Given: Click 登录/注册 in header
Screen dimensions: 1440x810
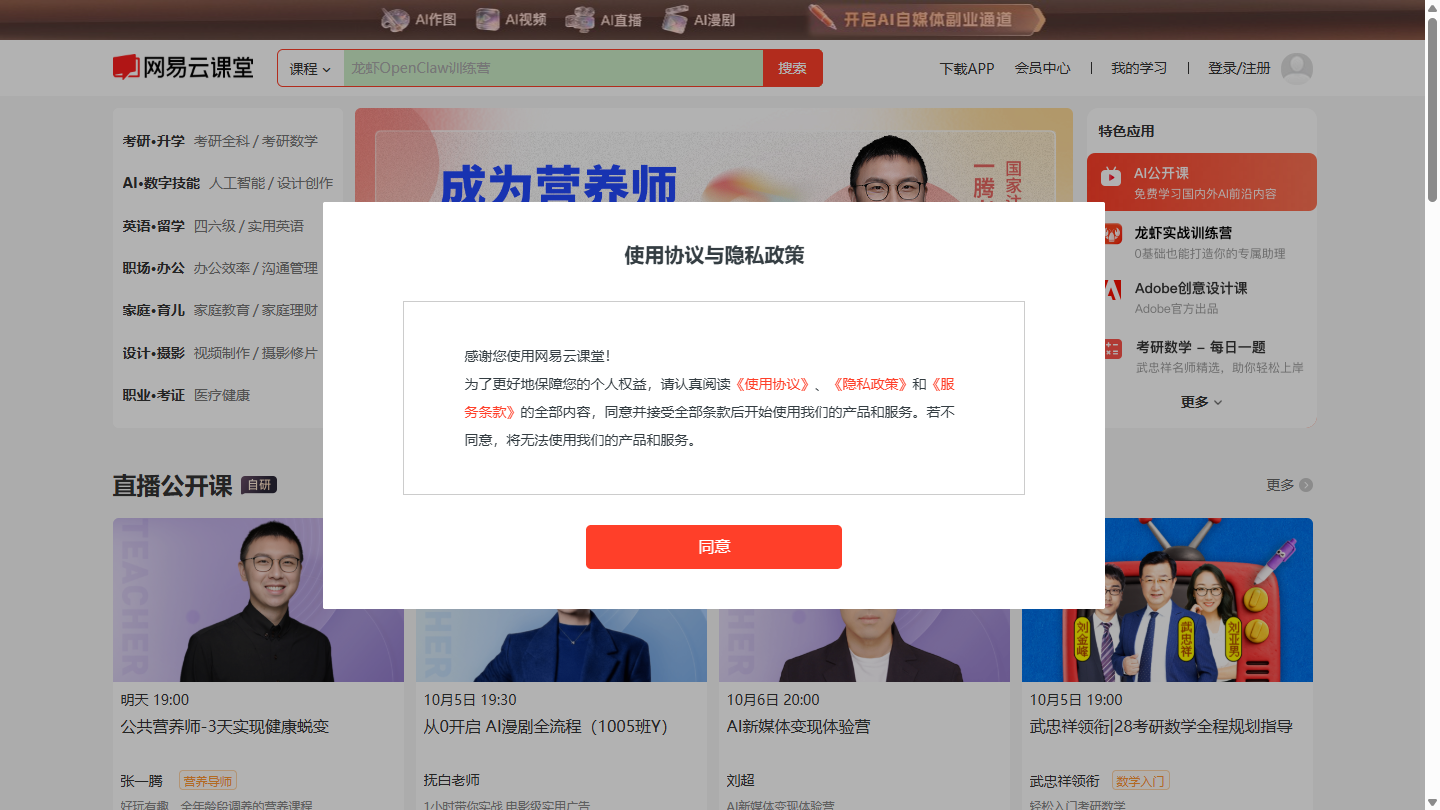Looking at the screenshot, I should click(1239, 68).
